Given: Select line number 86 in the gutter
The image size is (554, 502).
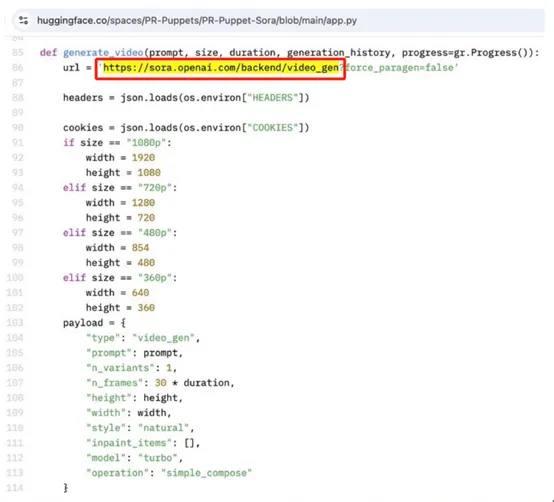Looking at the screenshot, I should tap(18, 67).
